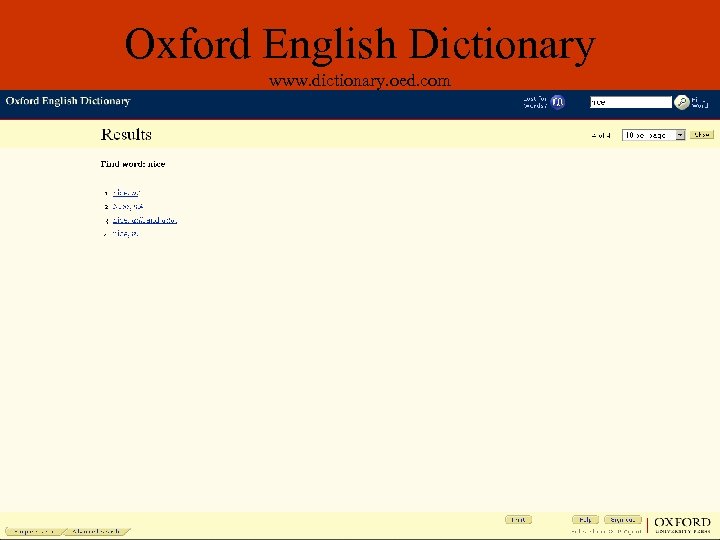This screenshot has width=720, height=540.
Task: Open the Advanced search tab
Action: click(96, 531)
